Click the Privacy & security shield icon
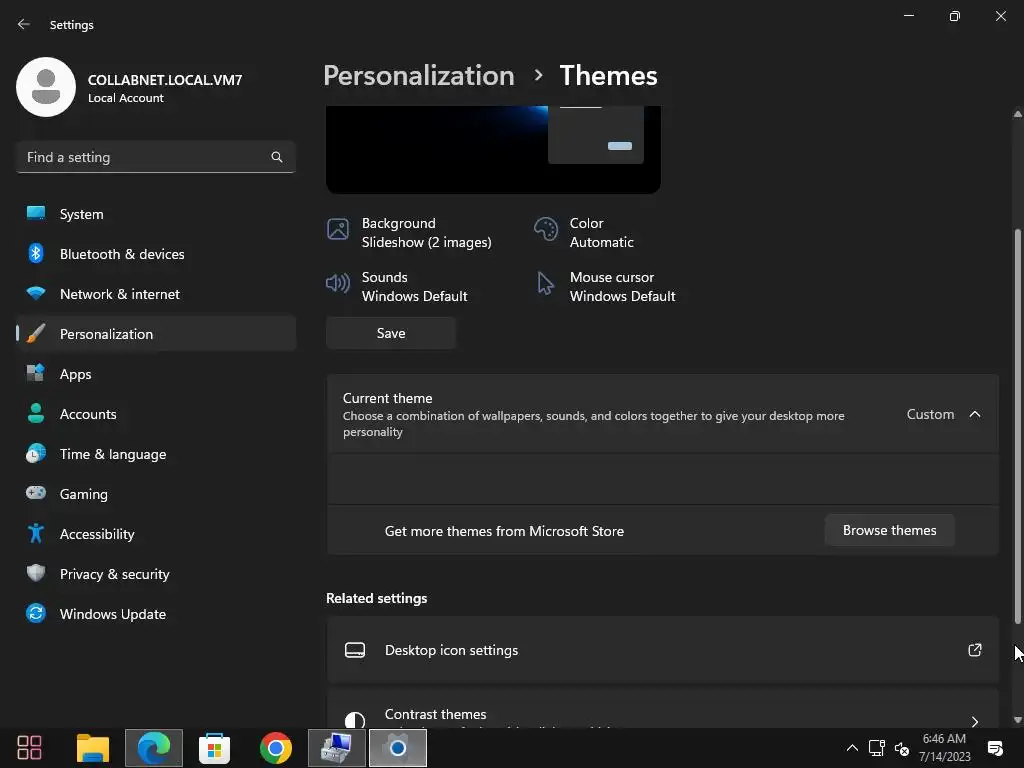Image resolution: width=1024 pixels, height=768 pixels. pos(36,573)
